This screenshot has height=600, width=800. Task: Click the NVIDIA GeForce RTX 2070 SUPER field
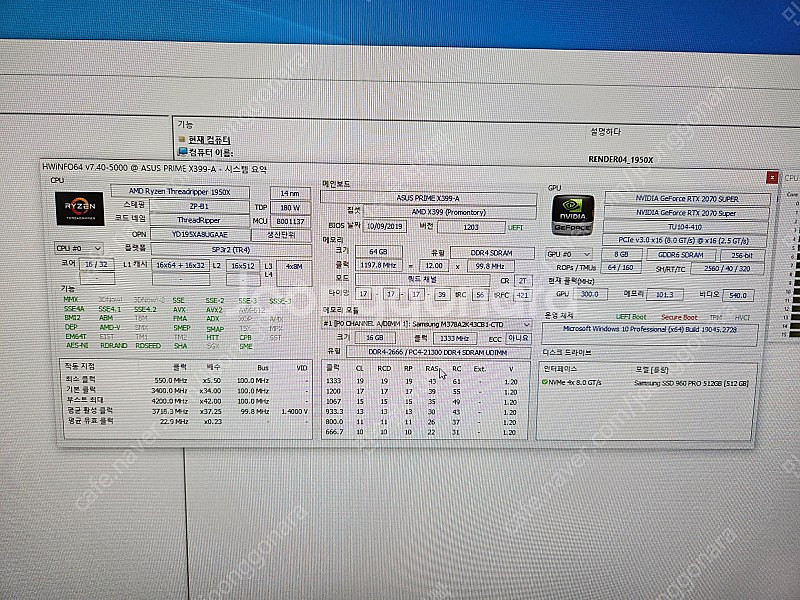(x=687, y=199)
